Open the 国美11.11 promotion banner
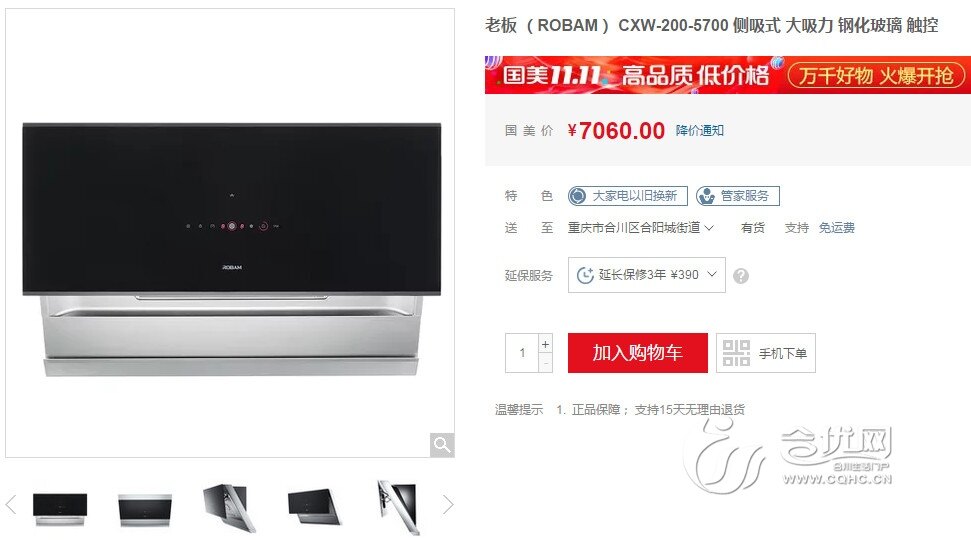This screenshot has height=540, width=971. point(728,75)
